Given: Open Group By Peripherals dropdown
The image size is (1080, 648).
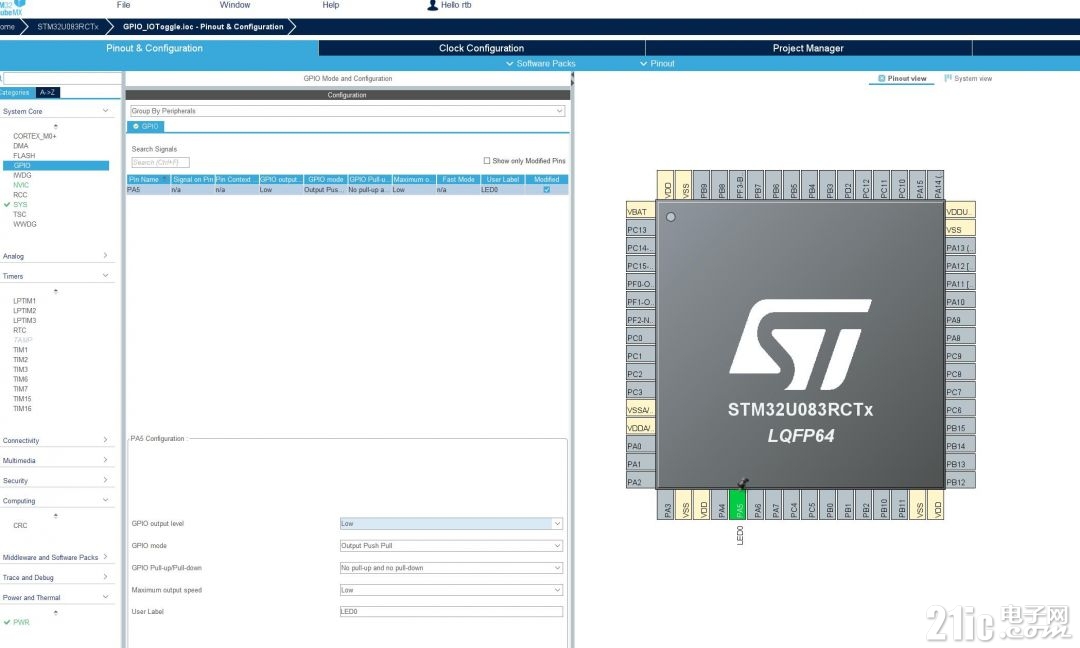Looking at the screenshot, I should [347, 111].
